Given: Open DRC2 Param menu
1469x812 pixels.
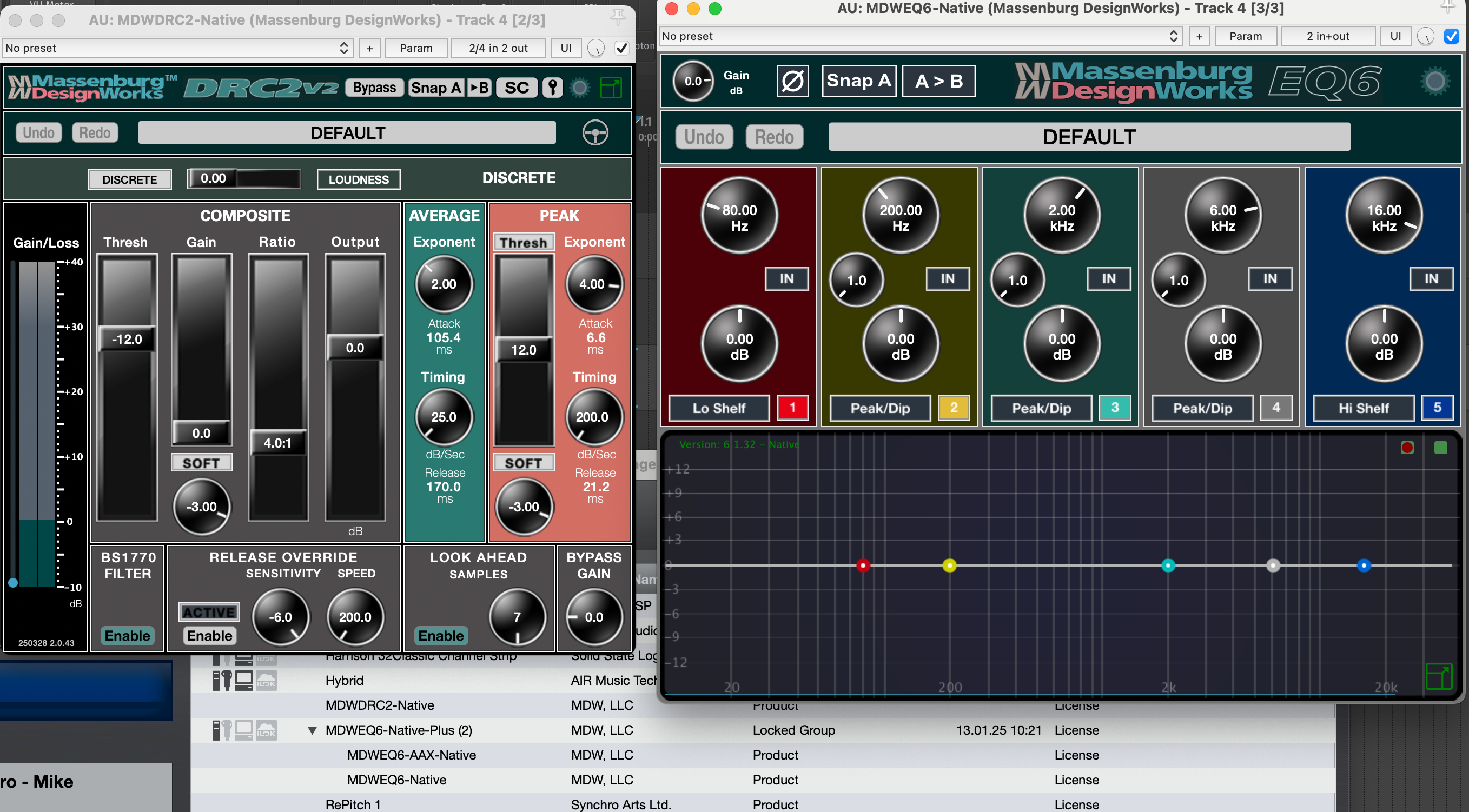Looking at the screenshot, I should 416,48.
